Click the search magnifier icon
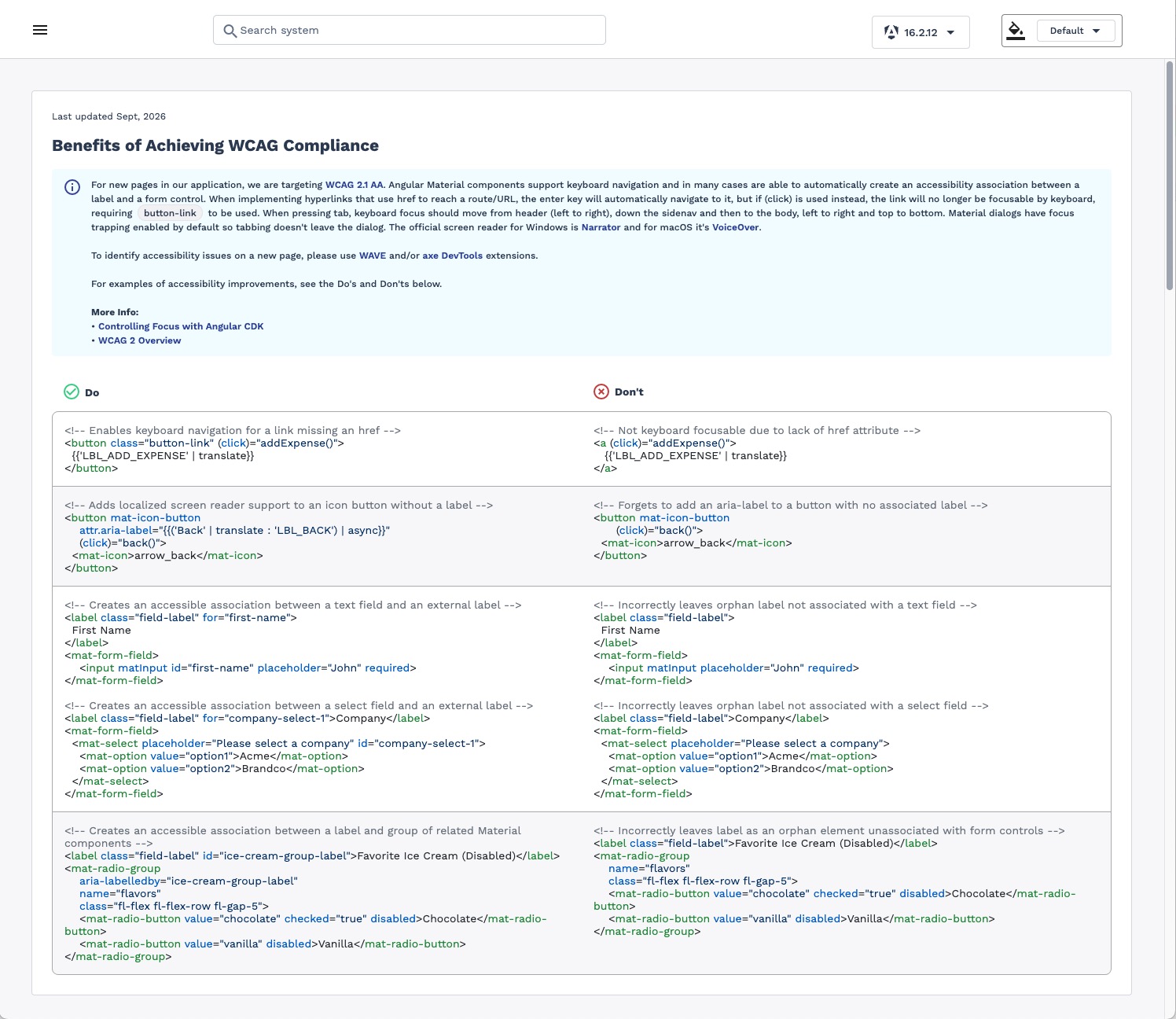Viewport: 1176px width, 1019px height. 230,31
